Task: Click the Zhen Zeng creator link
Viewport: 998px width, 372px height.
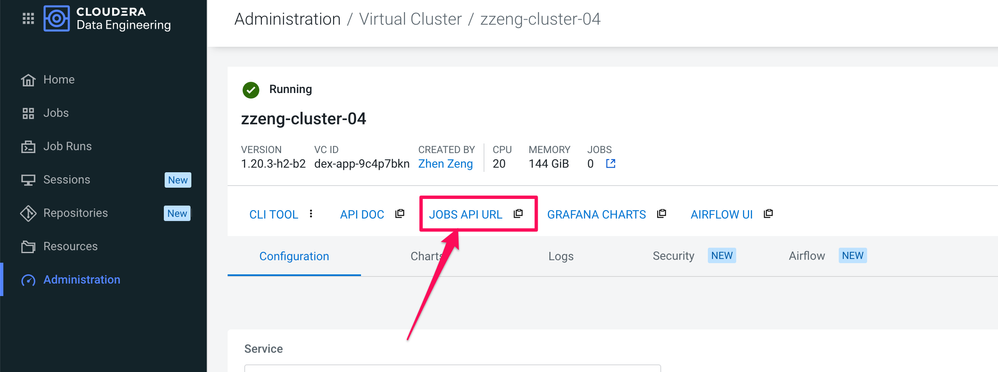Action: pyautogui.click(x=446, y=164)
